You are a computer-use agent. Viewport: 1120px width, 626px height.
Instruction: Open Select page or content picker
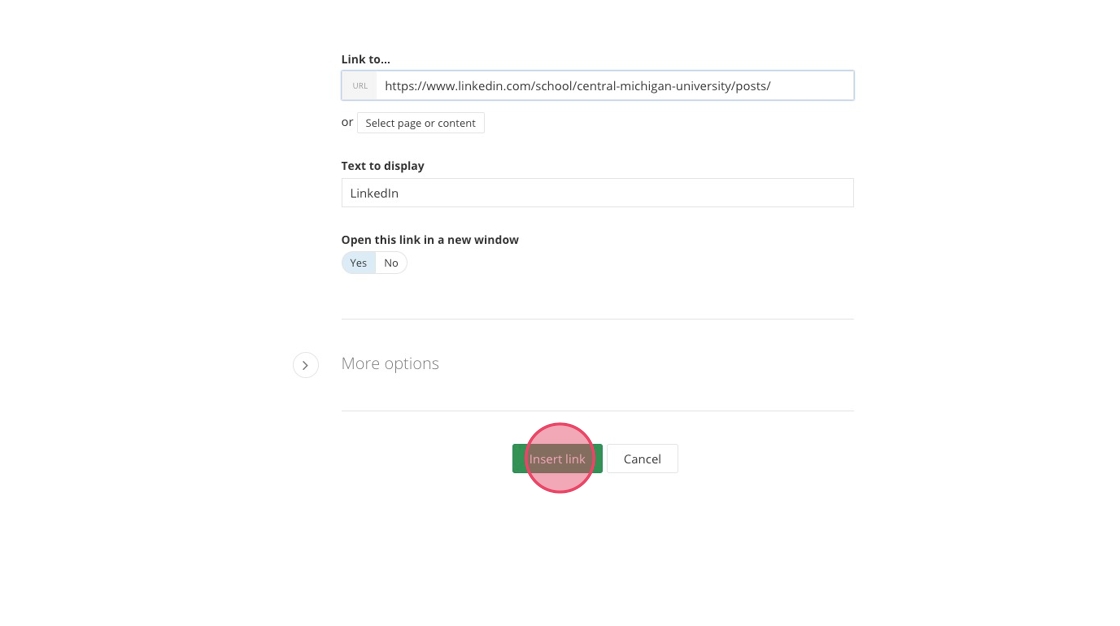[x=420, y=123]
